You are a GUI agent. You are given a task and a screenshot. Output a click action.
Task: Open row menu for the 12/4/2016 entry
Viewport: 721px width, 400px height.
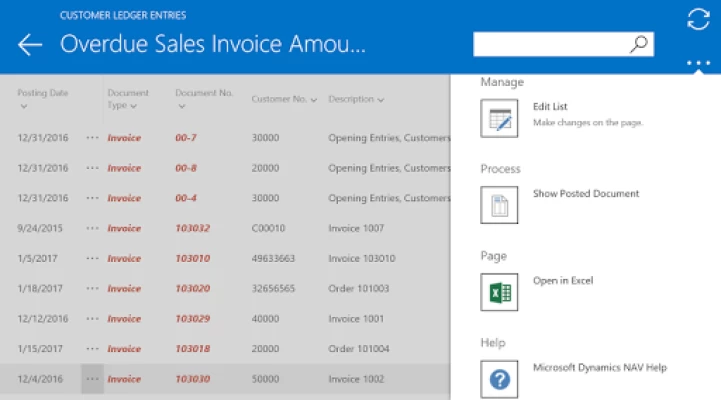[92, 379]
